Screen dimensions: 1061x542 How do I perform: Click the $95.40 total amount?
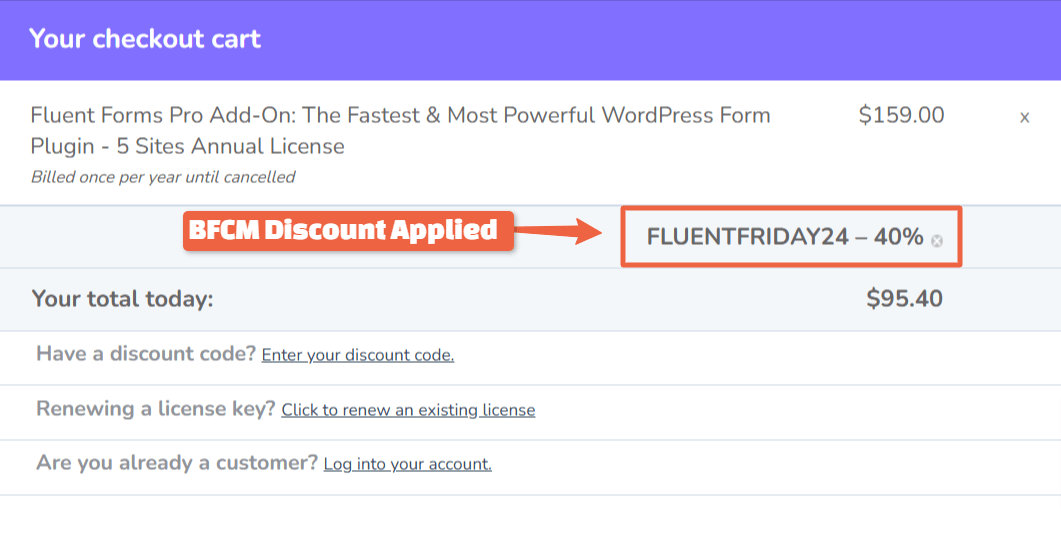(x=904, y=299)
